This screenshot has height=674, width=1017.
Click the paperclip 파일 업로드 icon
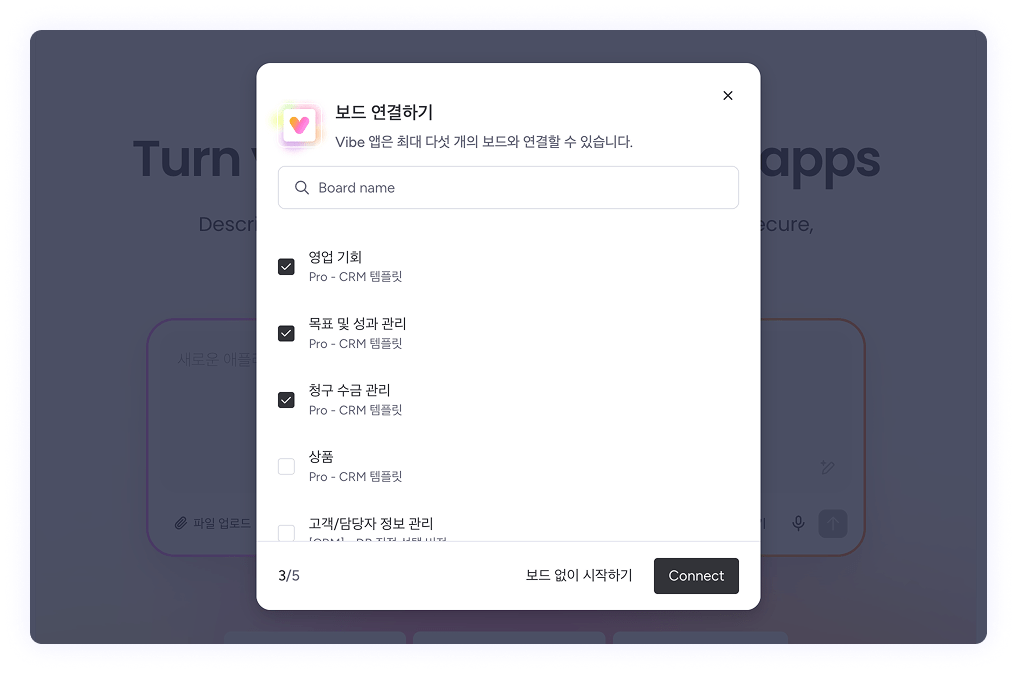[x=181, y=523]
